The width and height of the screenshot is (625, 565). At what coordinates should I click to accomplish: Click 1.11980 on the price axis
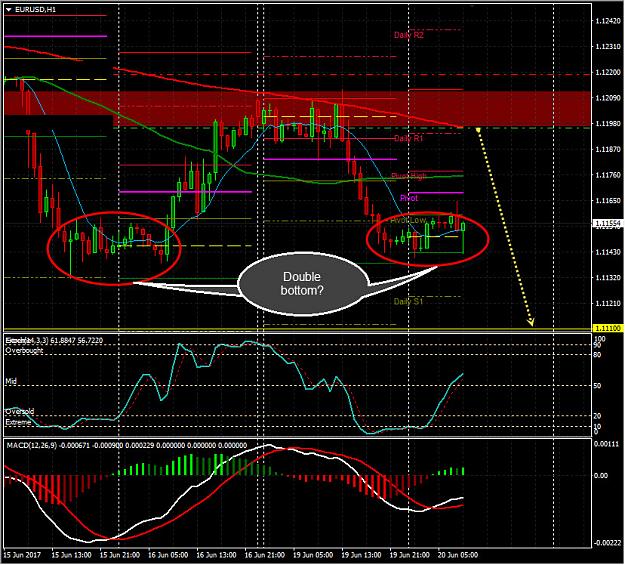click(608, 124)
